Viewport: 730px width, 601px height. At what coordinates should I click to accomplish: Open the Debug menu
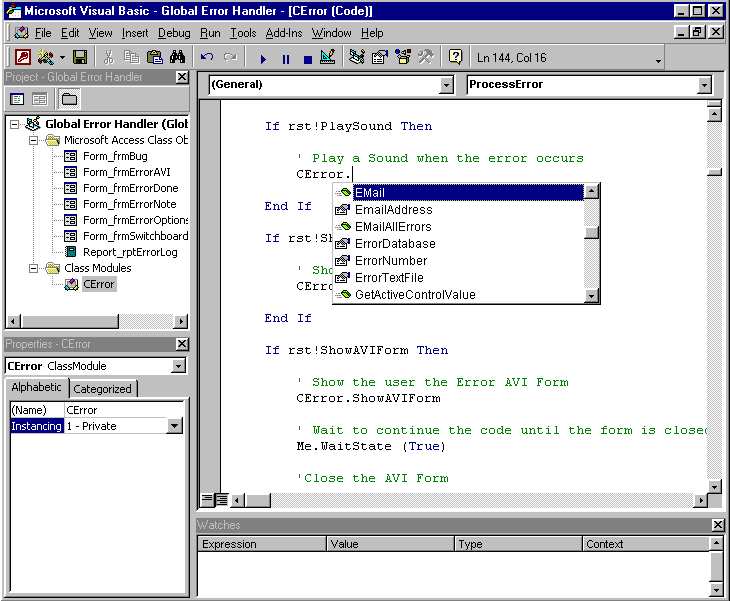click(174, 33)
